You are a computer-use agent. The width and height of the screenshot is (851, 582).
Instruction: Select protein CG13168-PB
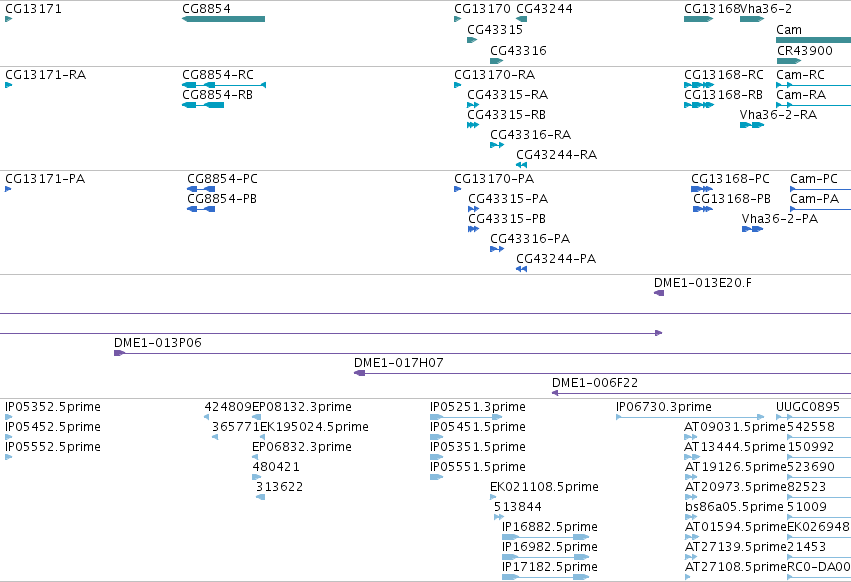pyautogui.click(x=732, y=199)
